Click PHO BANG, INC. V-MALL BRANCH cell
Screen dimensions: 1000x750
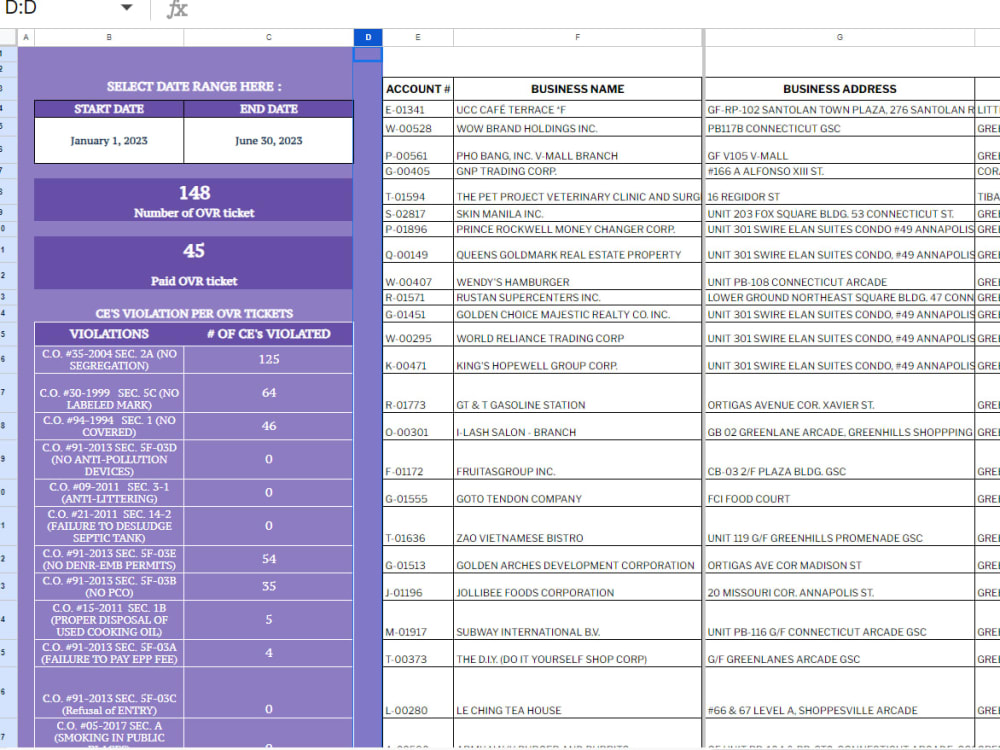[578, 150]
